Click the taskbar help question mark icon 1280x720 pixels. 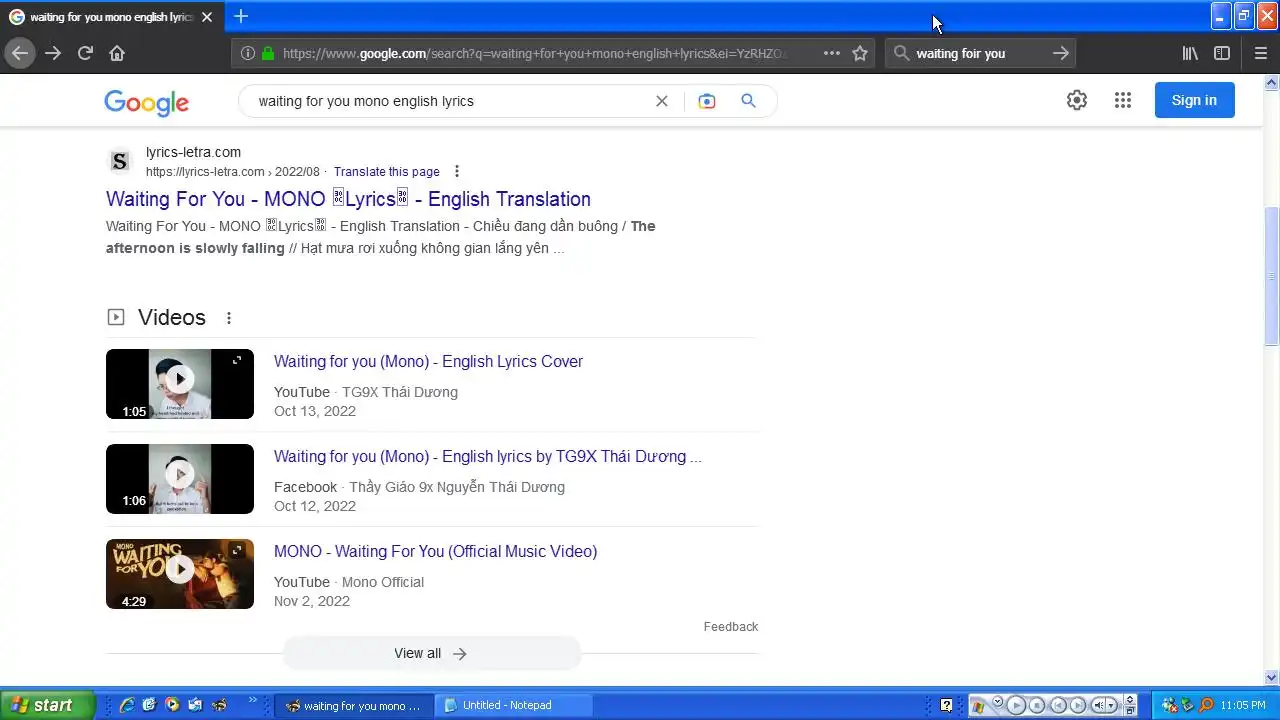click(x=946, y=705)
